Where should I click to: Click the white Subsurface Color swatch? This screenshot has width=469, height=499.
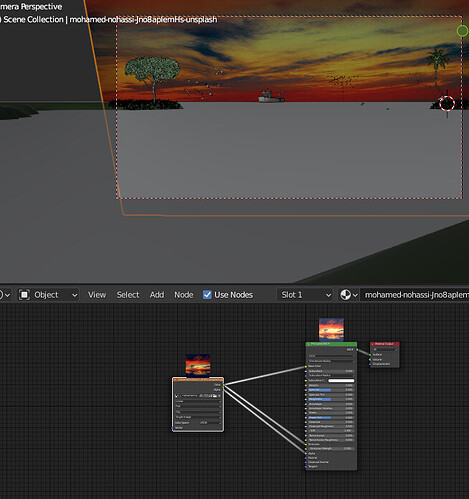341,381
